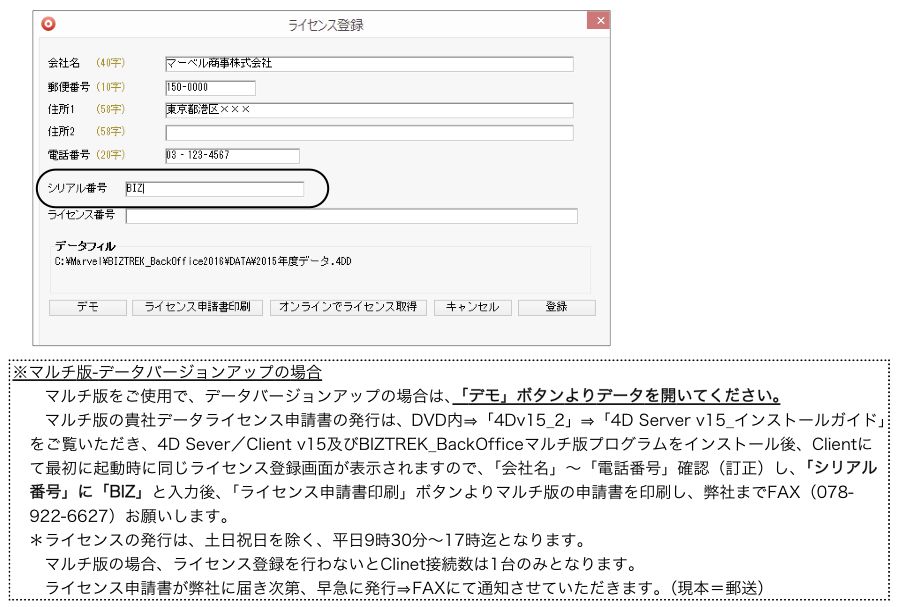Click ライセンス申請書印刷 button
900x607 pixels.
pos(197,308)
